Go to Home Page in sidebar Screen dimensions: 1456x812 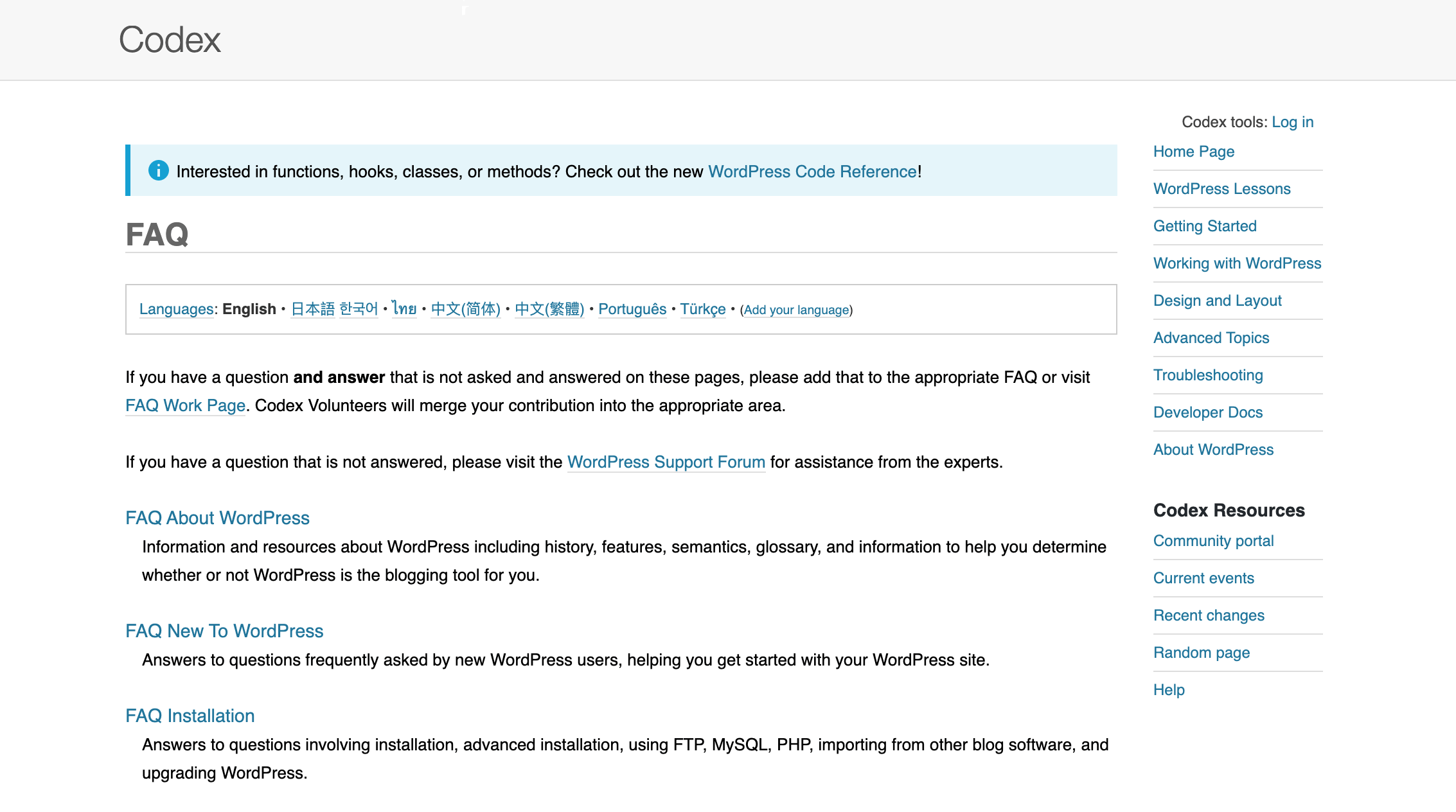1193,152
